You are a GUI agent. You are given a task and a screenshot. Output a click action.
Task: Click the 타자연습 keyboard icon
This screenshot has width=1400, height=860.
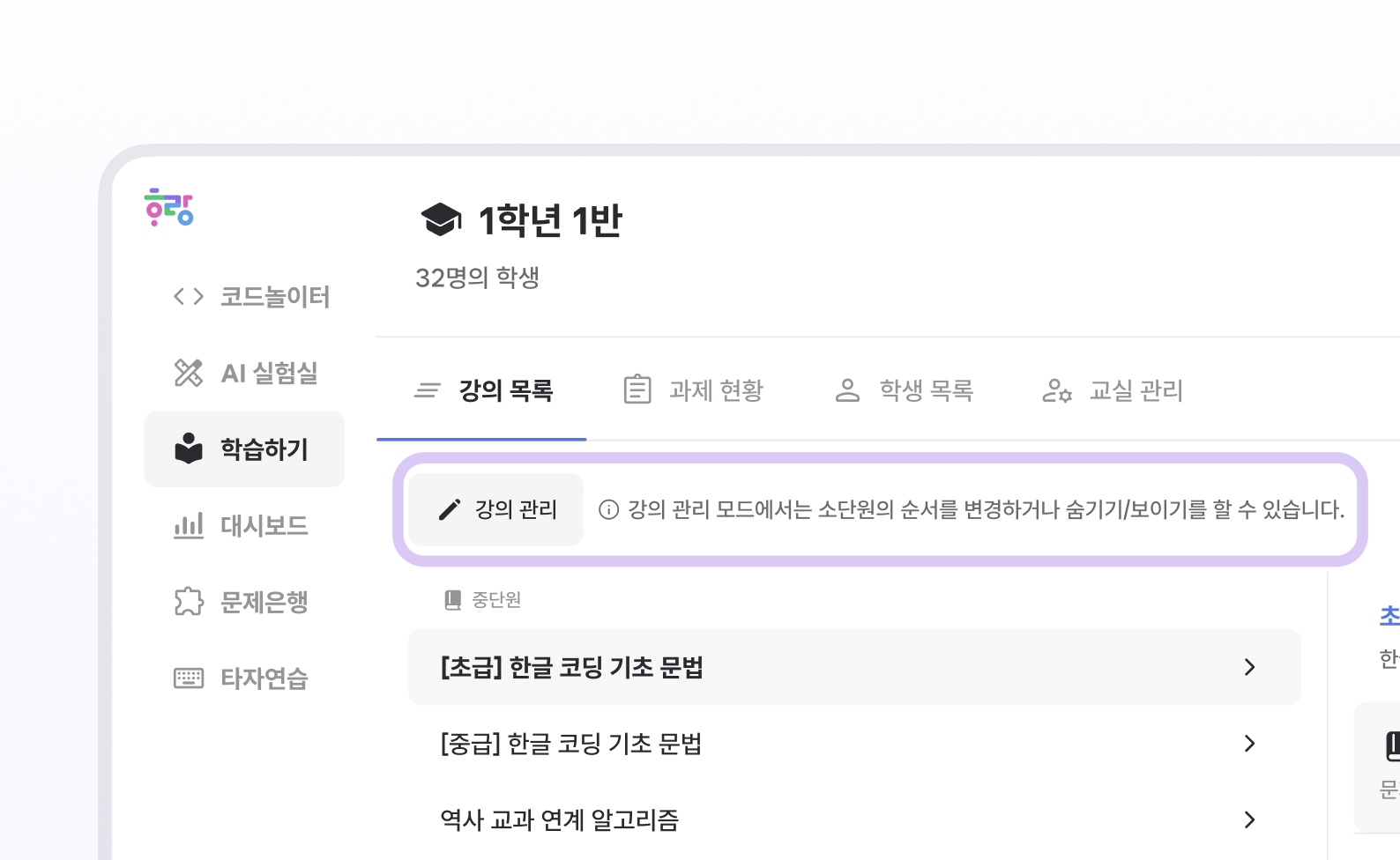[189, 678]
